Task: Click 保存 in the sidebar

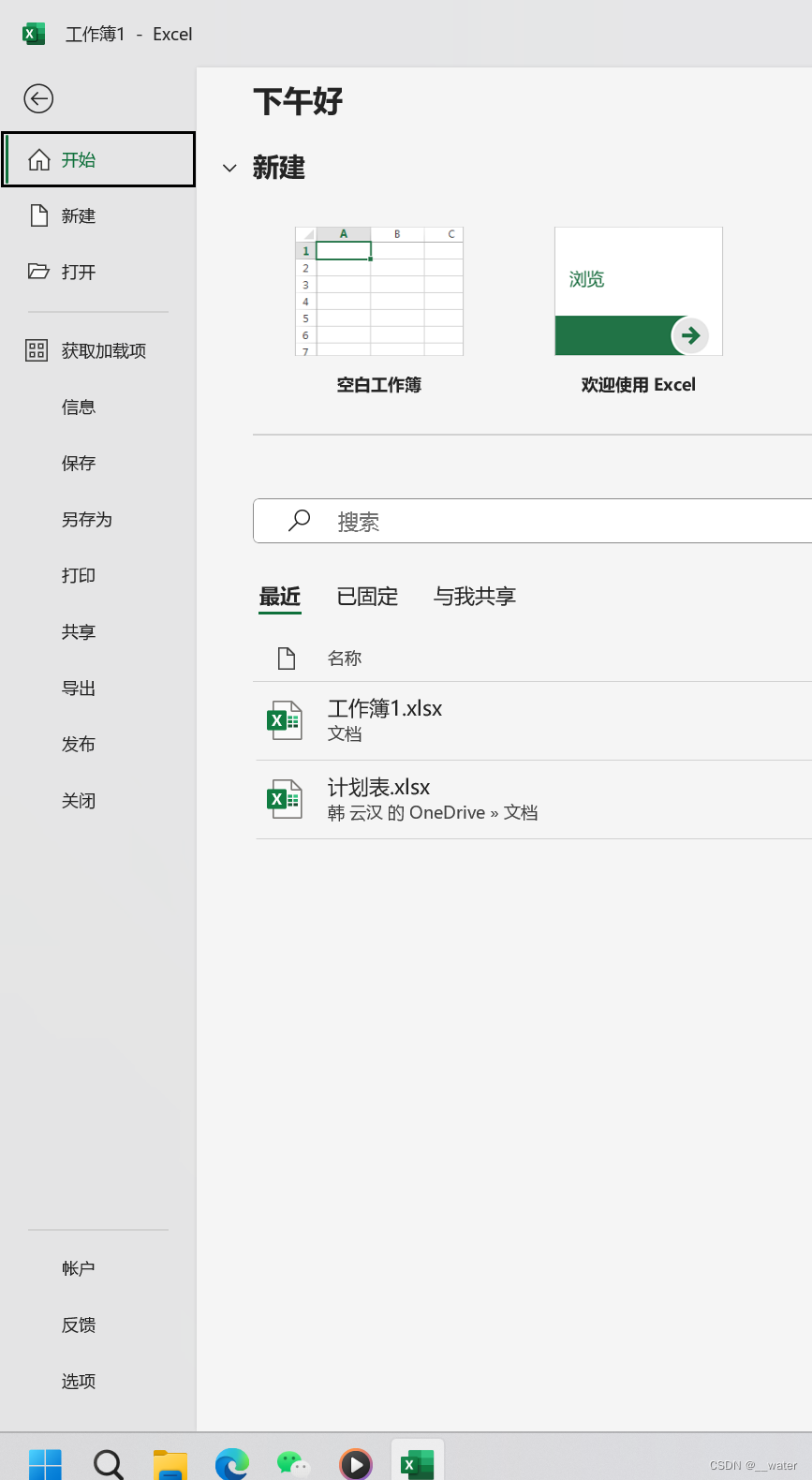Action: point(98,463)
